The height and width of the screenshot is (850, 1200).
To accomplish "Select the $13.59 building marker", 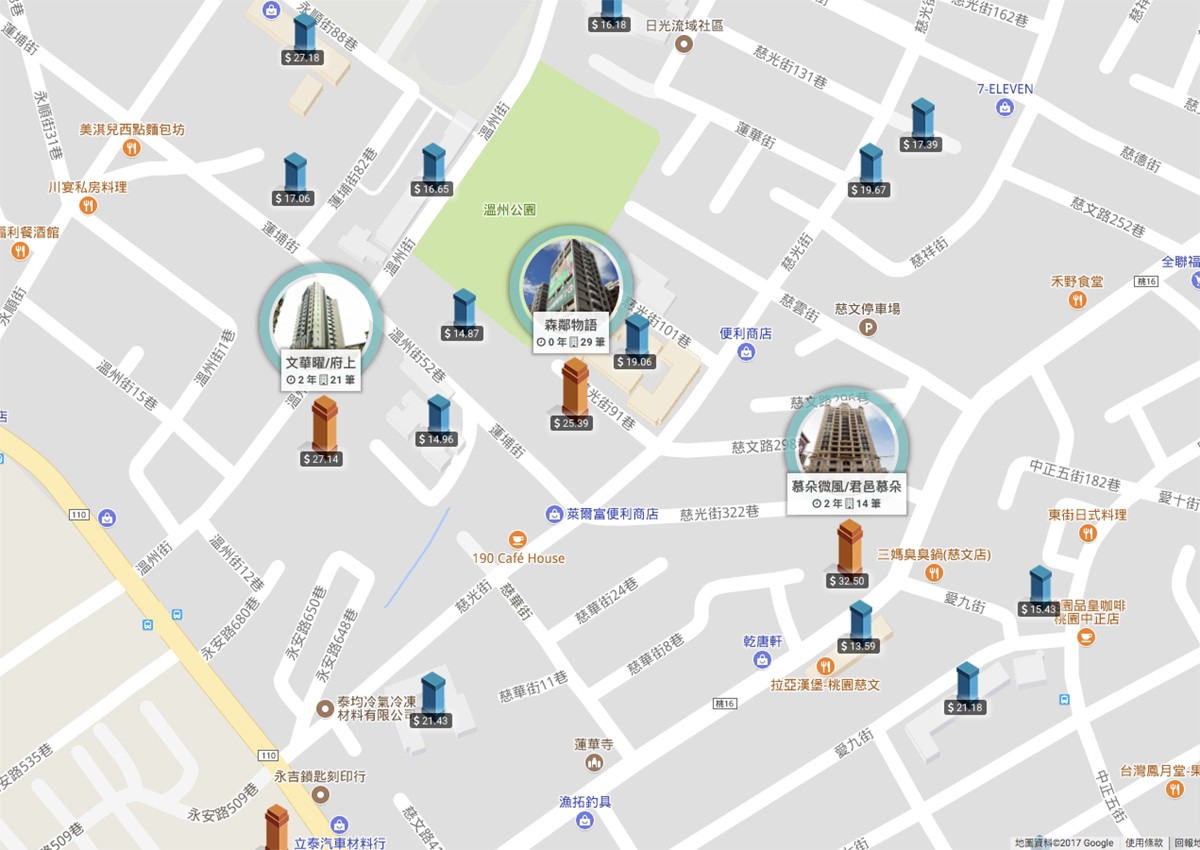I will (860, 628).
